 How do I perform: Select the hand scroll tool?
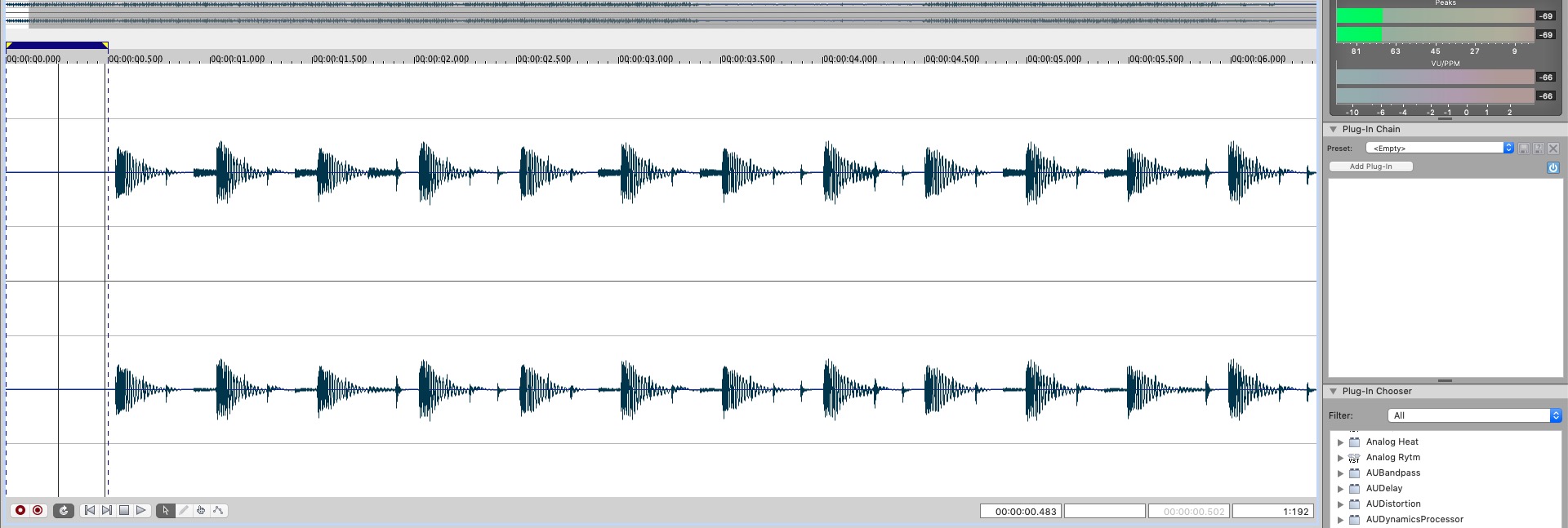click(201, 511)
